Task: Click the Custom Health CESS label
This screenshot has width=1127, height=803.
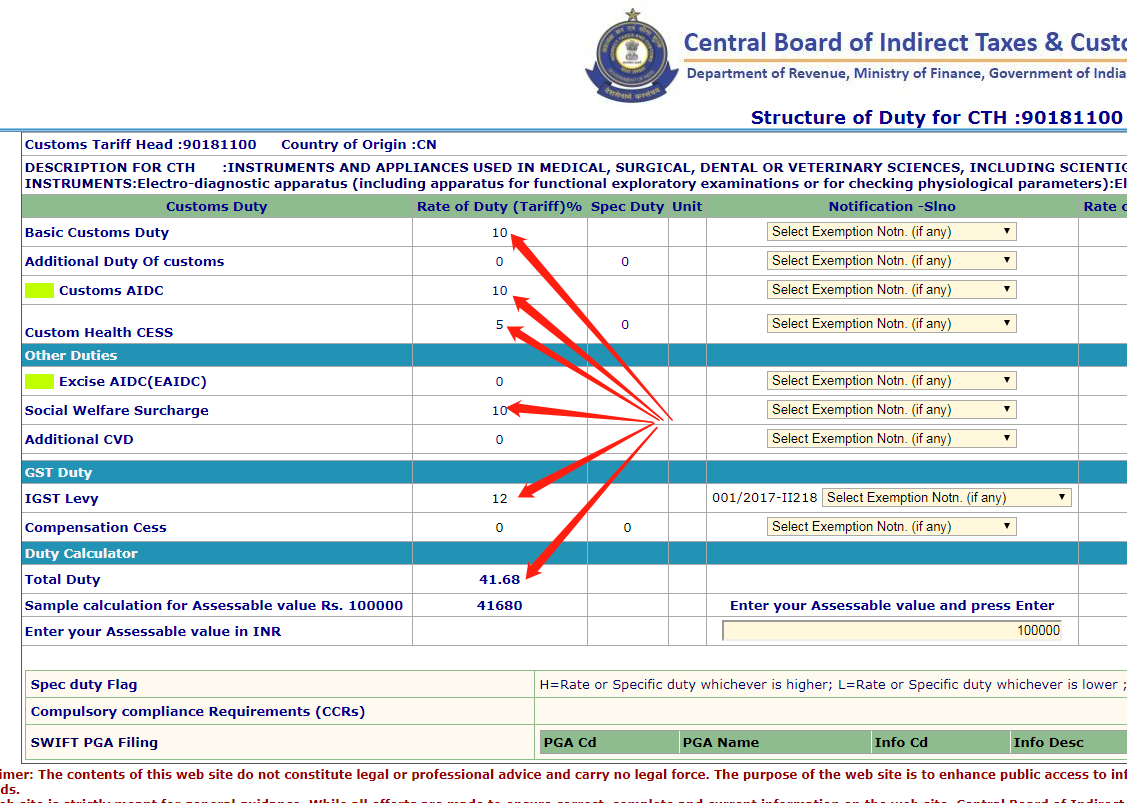Action: 99,332
